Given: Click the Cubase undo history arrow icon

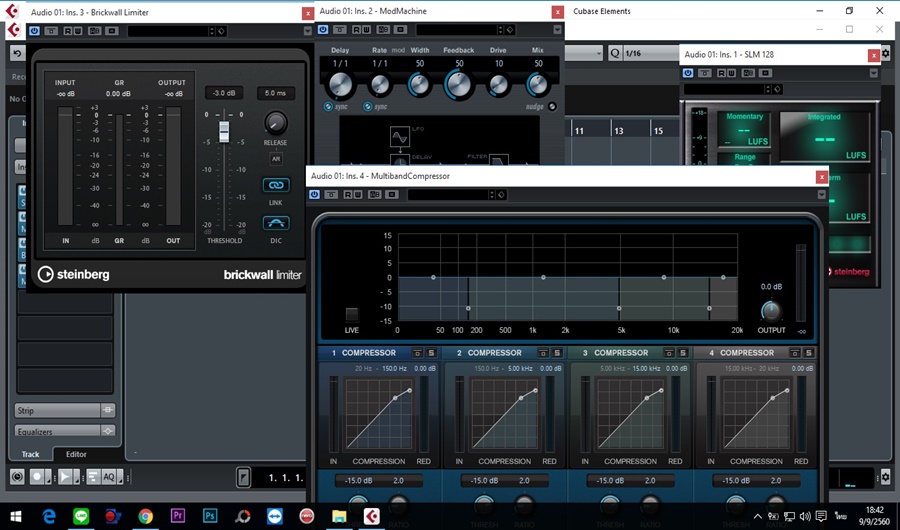Looking at the screenshot, I should click(x=17, y=53).
